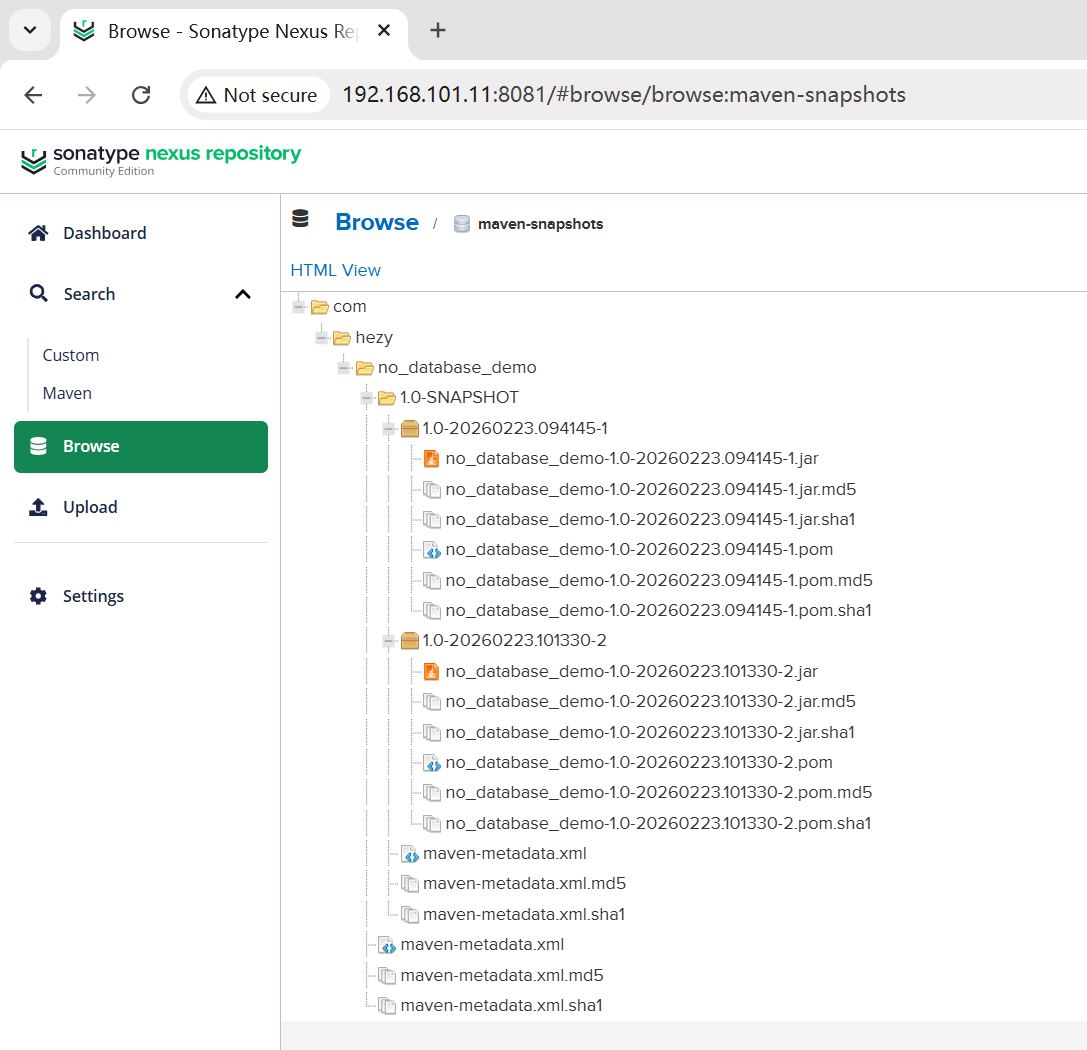Reload the page with the refresh button
This screenshot has height=1050, width=1087.
(141, 95)
